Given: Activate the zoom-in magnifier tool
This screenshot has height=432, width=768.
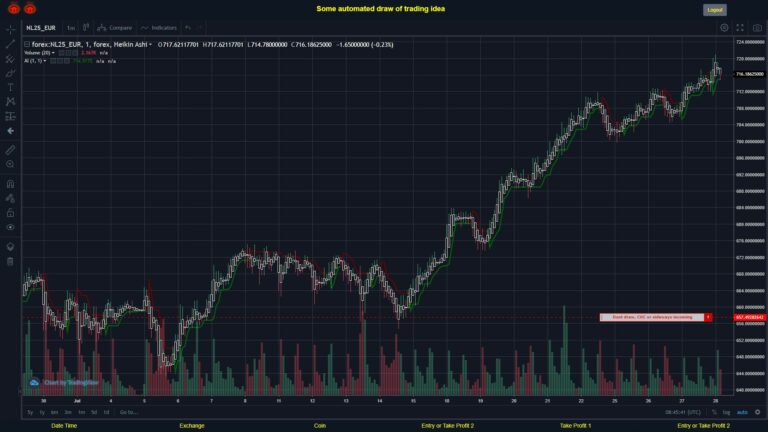Looking at the screenshot, I should point(10,165).
